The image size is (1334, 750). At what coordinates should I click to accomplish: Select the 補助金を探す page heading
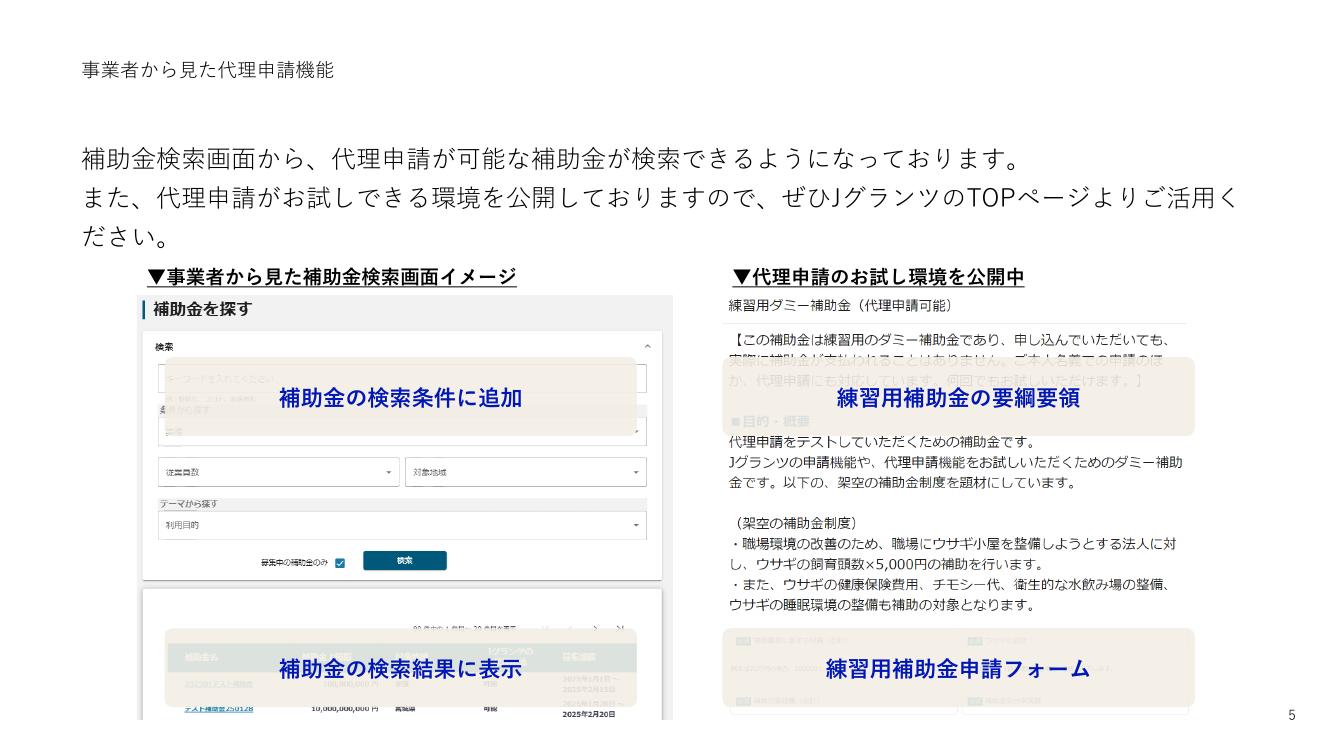[x=203, y=309]
